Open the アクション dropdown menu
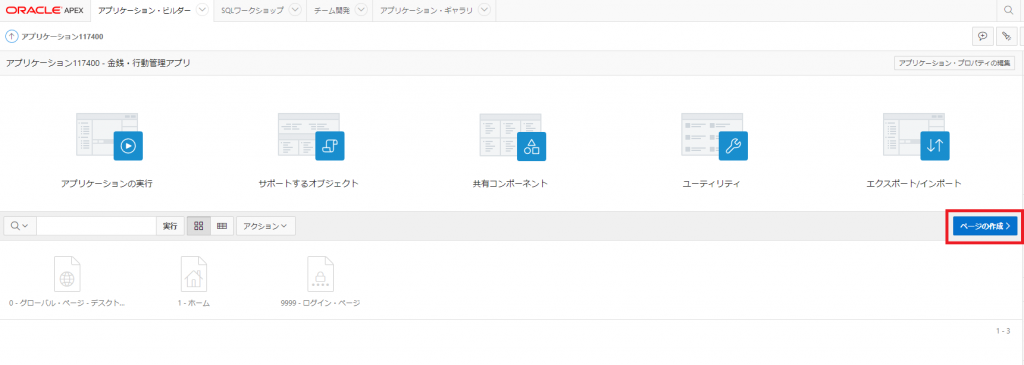1024x365 pixels. (266, 226)
